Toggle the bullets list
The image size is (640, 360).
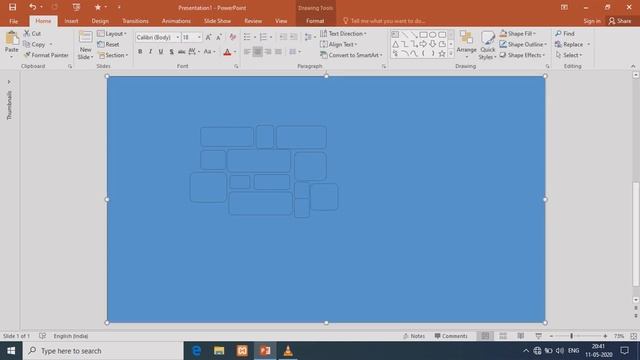pos(247,37)
